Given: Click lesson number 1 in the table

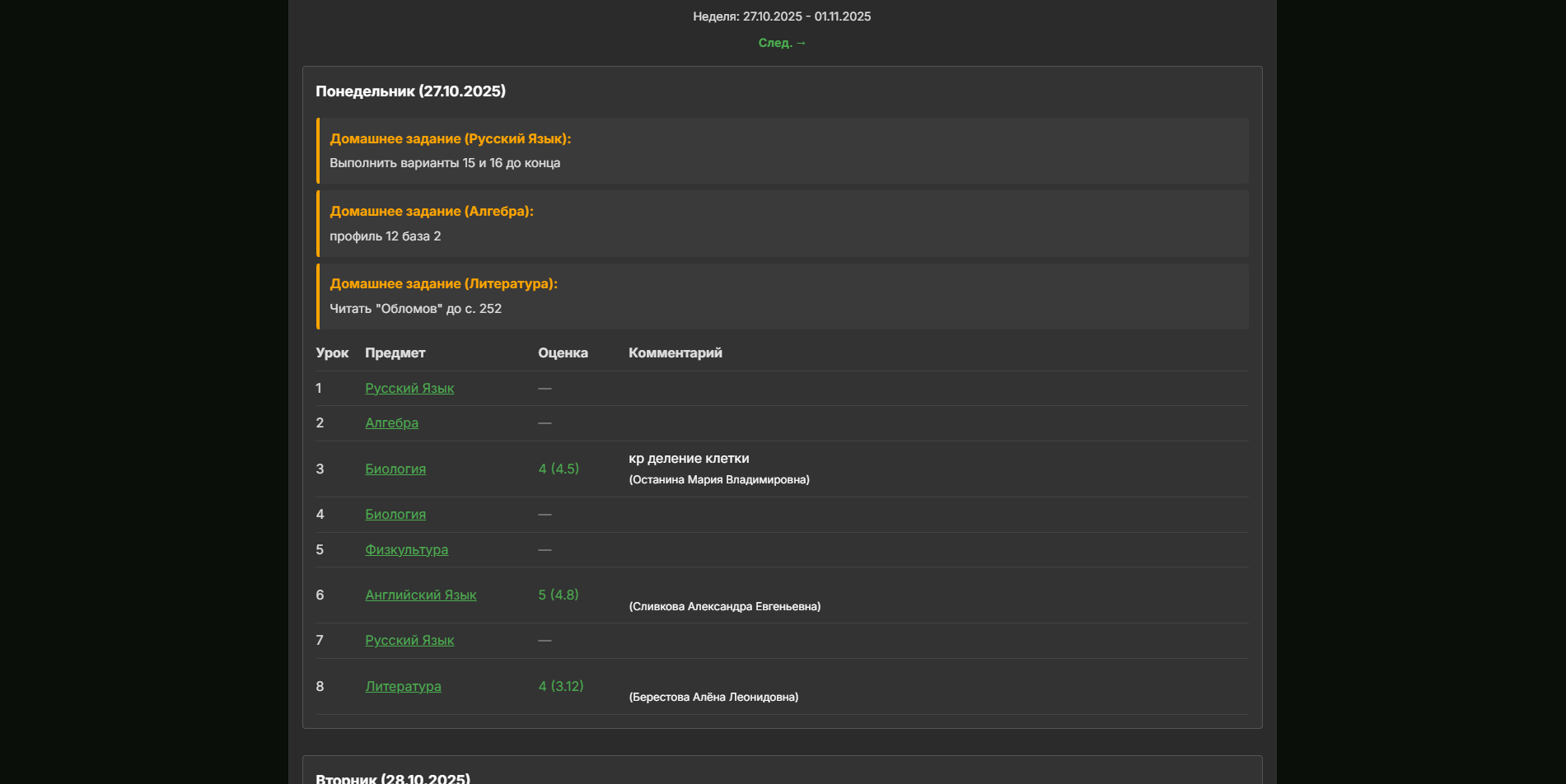Looking at the screenshot, I should click(x=319, y=388).
